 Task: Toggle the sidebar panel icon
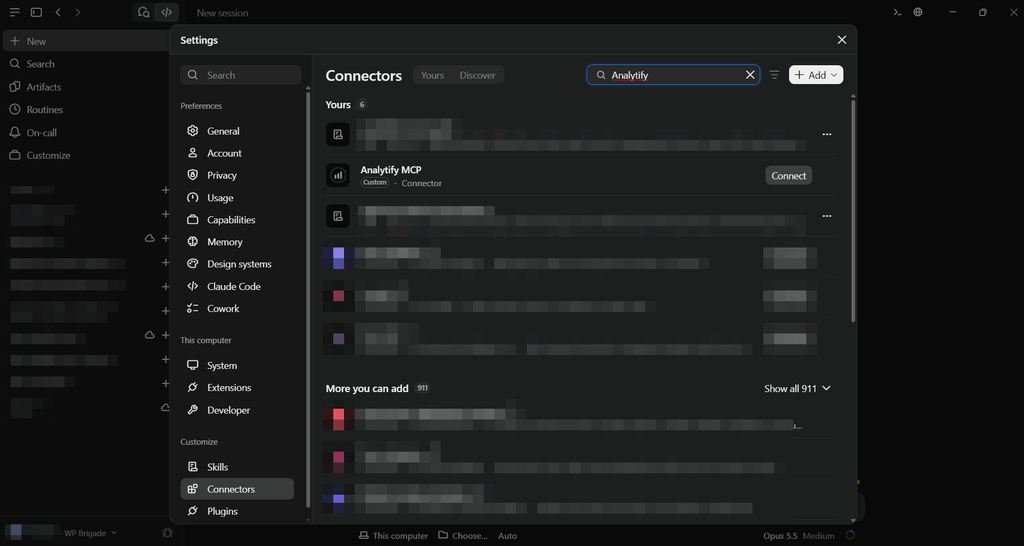coord(37,12)
